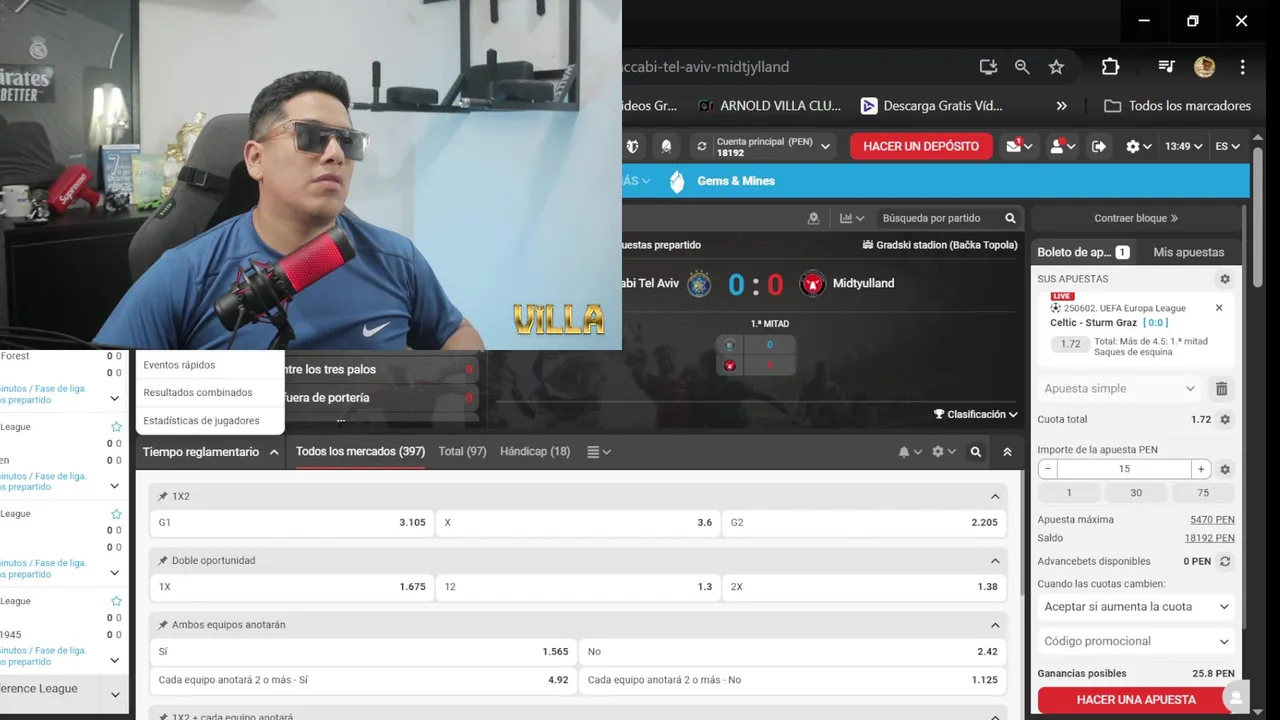Unpin the Ambos equipos anotarán market

pos(163,624)
